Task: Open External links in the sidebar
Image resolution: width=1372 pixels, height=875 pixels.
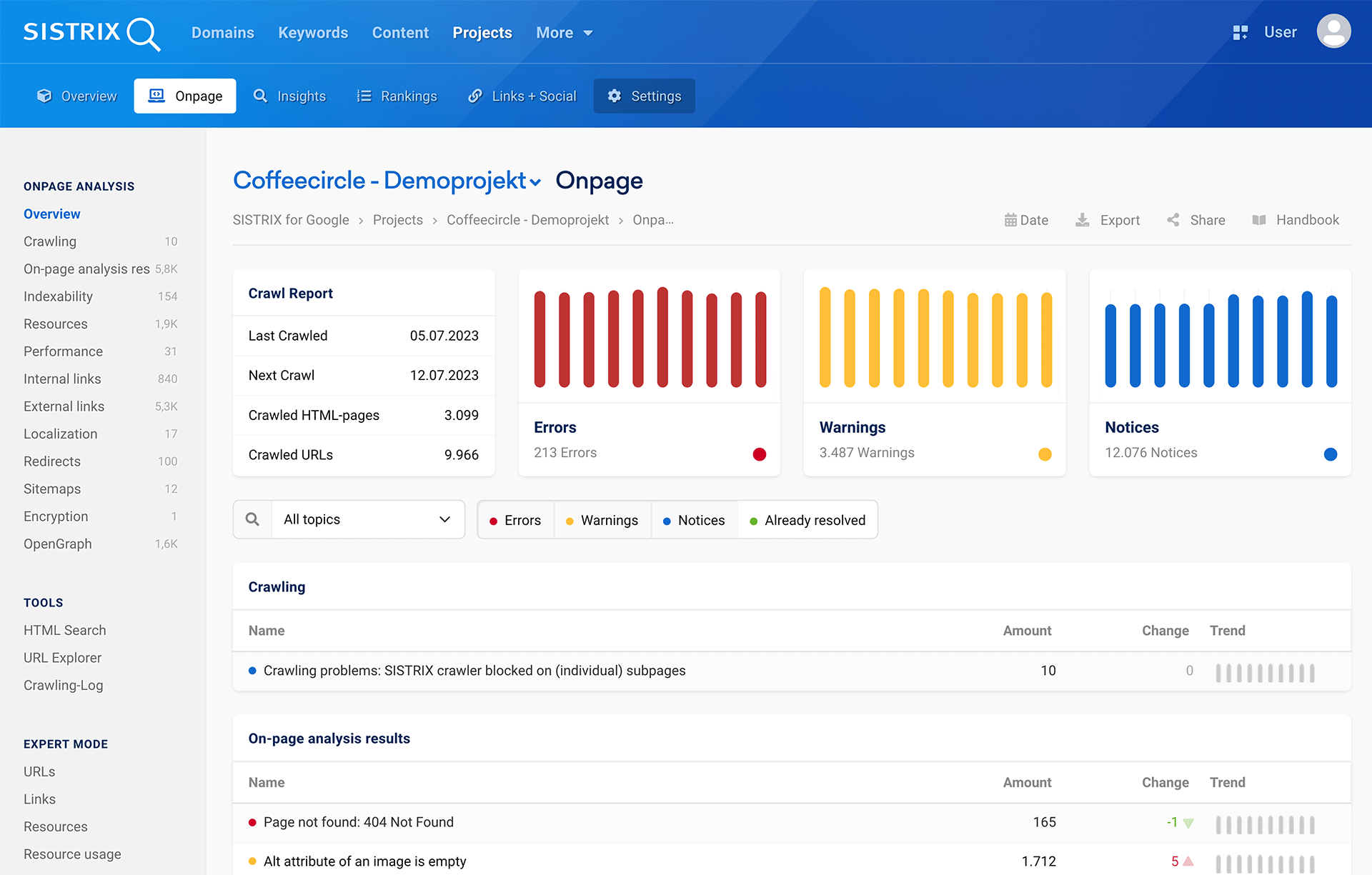Action: pos(100,406)
